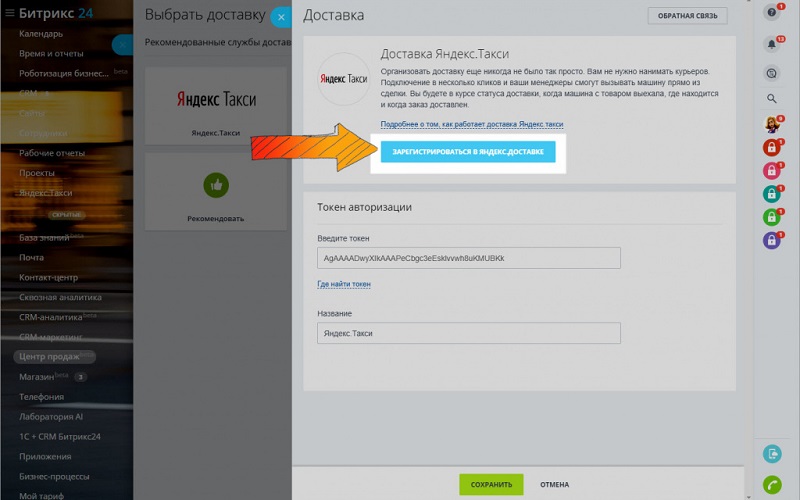Image resolution: width=800 pixels, height=500 pixels.
Task: Open the Подробнее о том, как работает доставка link
Action: point(472,124)
